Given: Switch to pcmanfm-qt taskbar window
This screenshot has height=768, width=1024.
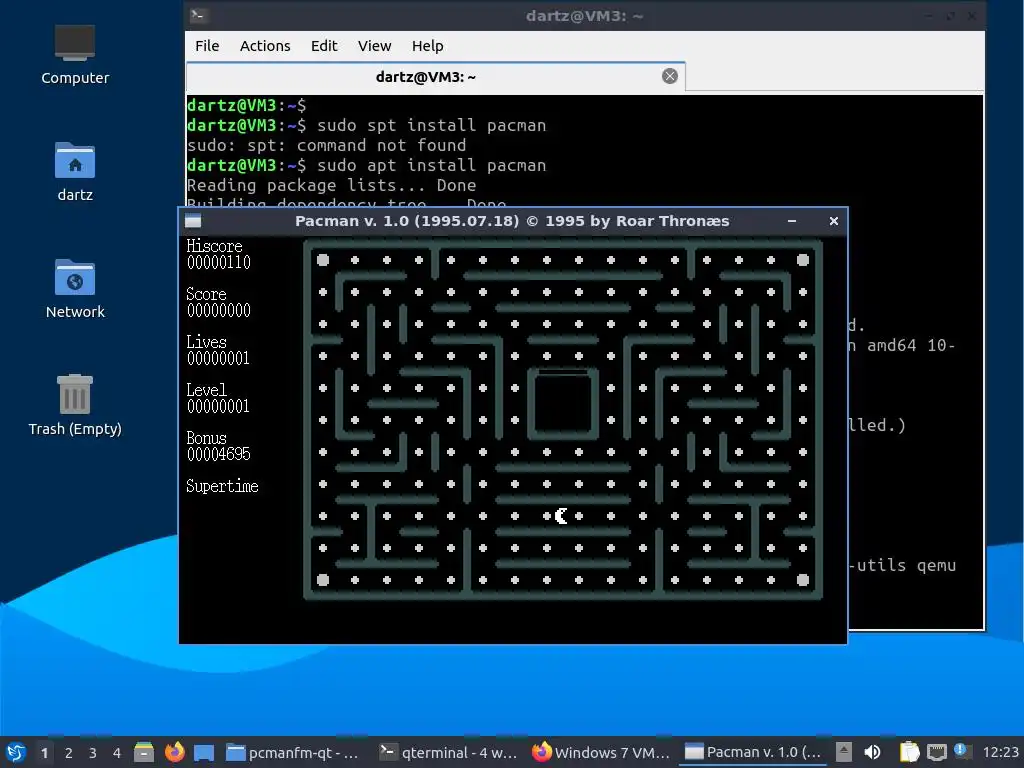Looking at the screenshot, I should [x=293, y=752].
